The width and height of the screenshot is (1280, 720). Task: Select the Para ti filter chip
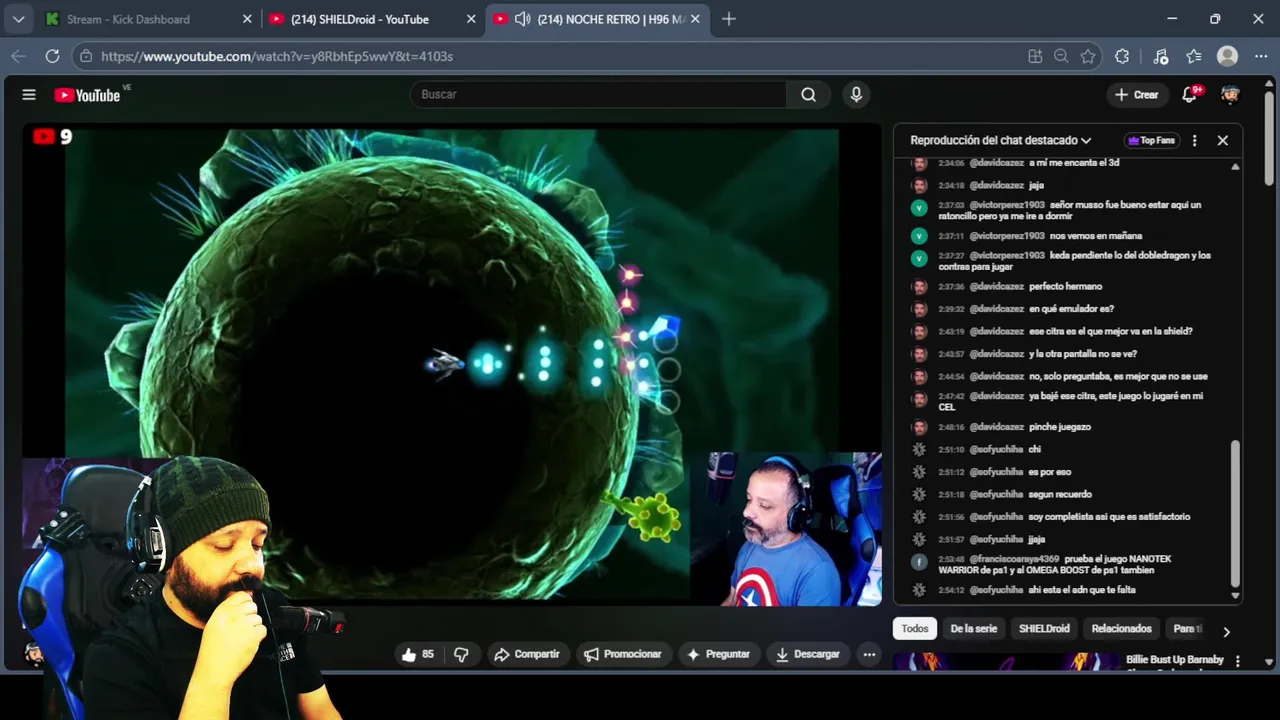click(x=1188, y=628)
